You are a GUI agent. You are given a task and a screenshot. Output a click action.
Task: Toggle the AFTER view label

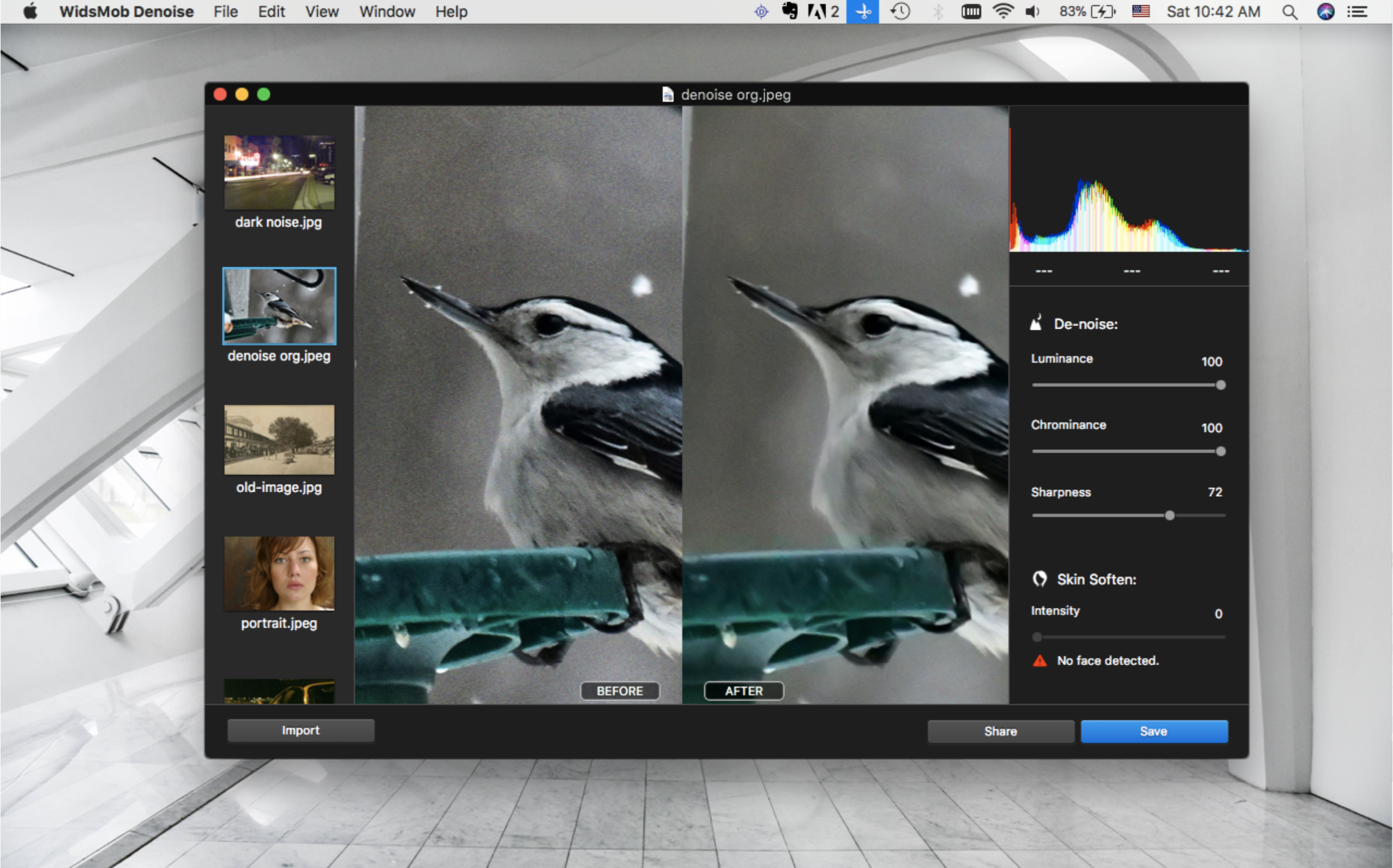coord(743,691)
